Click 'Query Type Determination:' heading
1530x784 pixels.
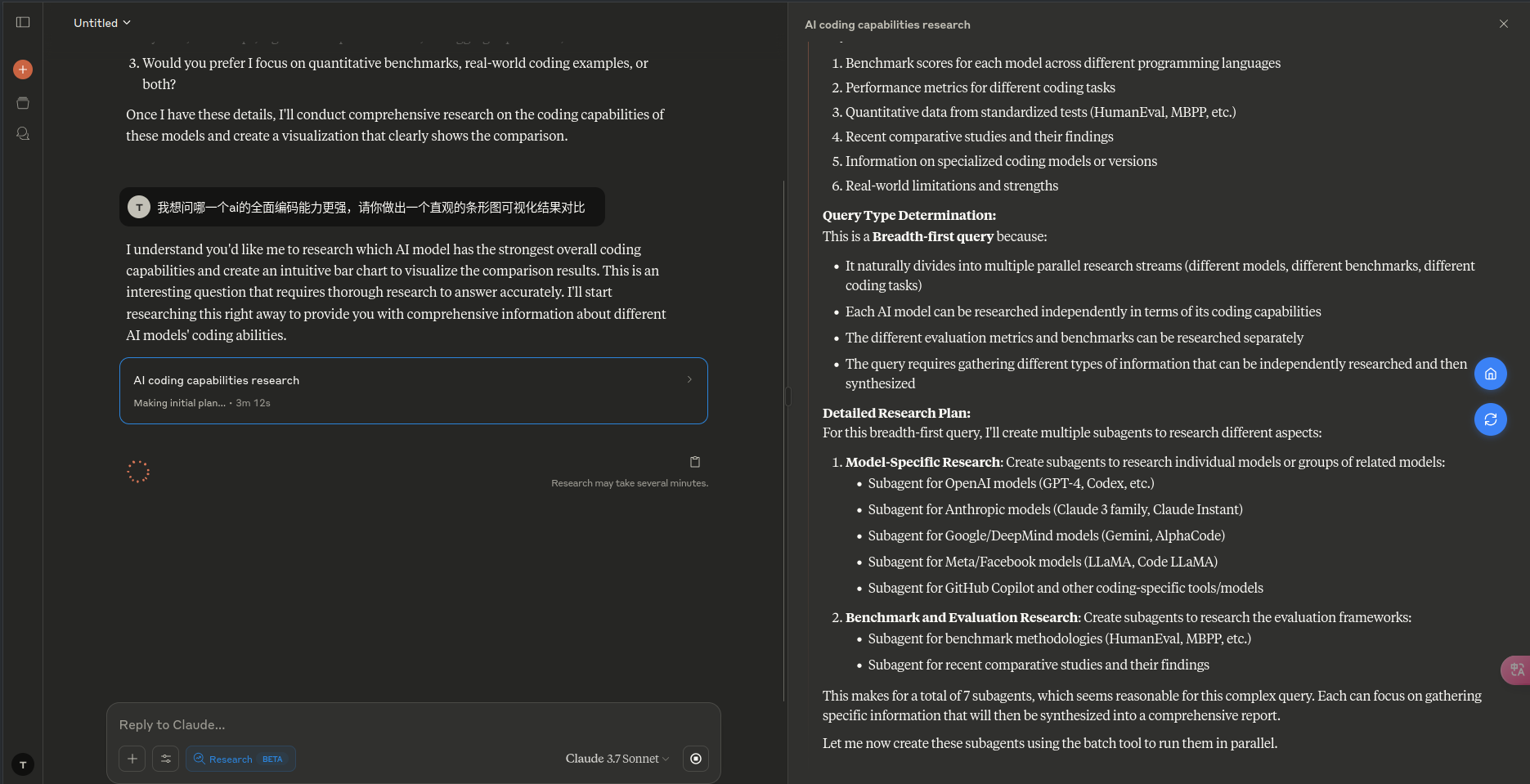click(909, 215)
